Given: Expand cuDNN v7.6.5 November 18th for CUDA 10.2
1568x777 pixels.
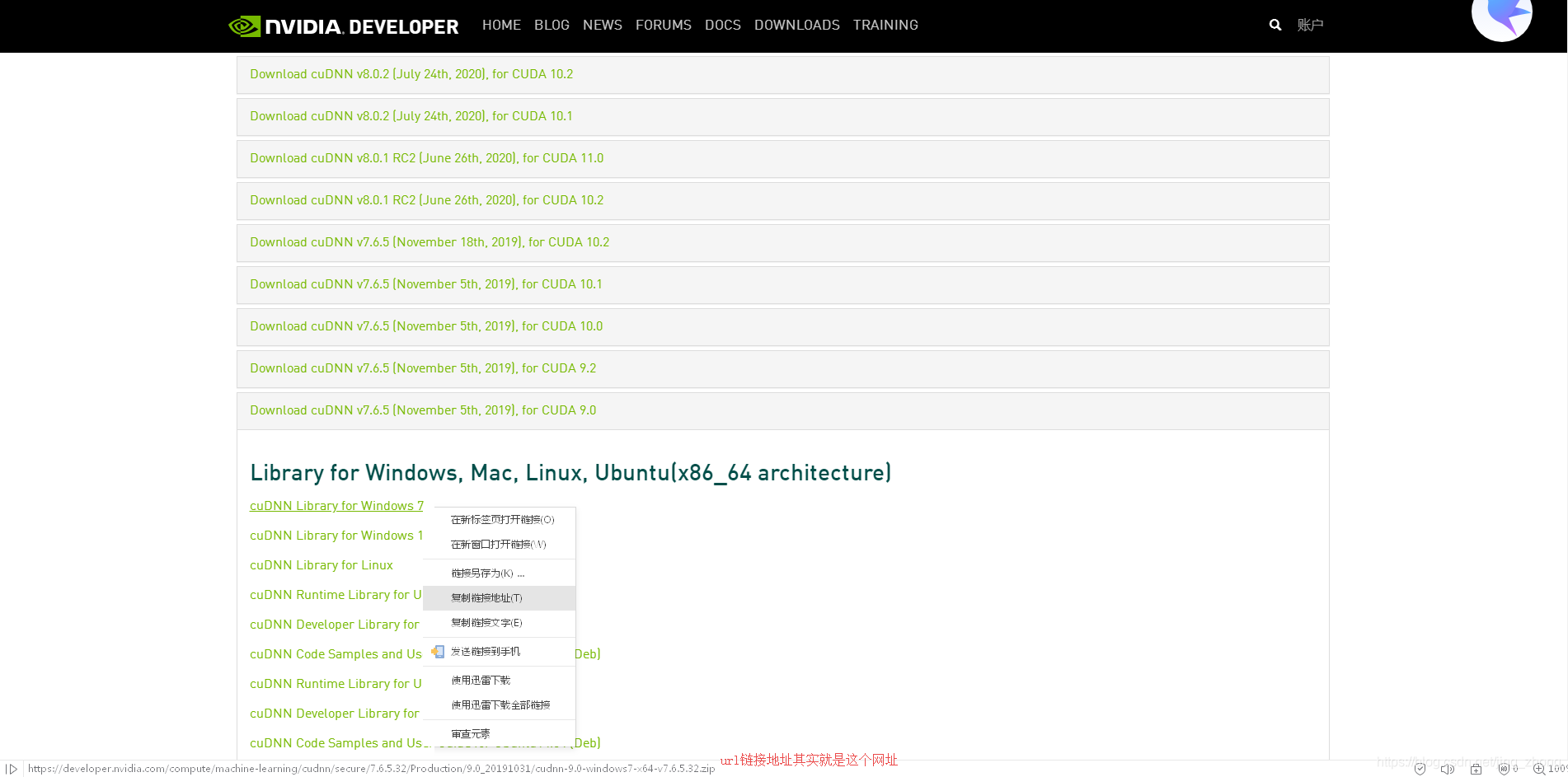Looking at the screenshot, I should 782,243.
